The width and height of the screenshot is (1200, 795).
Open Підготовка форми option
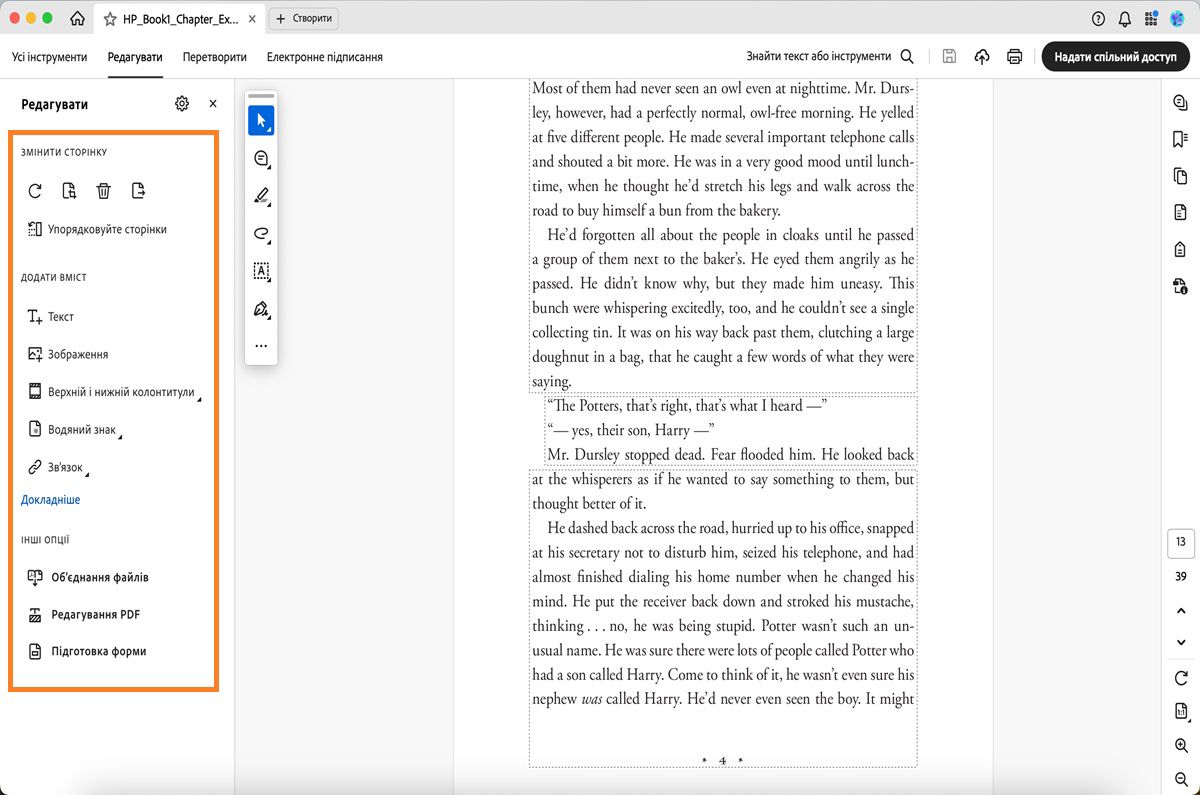tap(87, 651)
